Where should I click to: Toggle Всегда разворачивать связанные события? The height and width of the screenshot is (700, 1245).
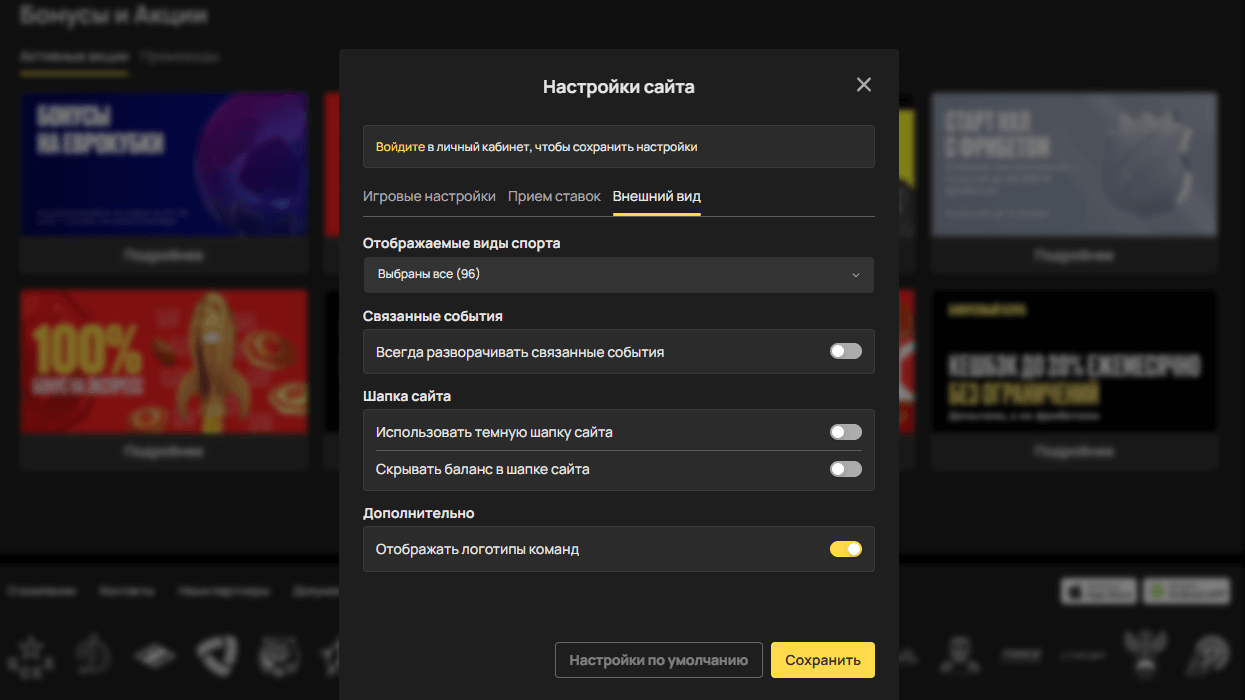point(845,352)
